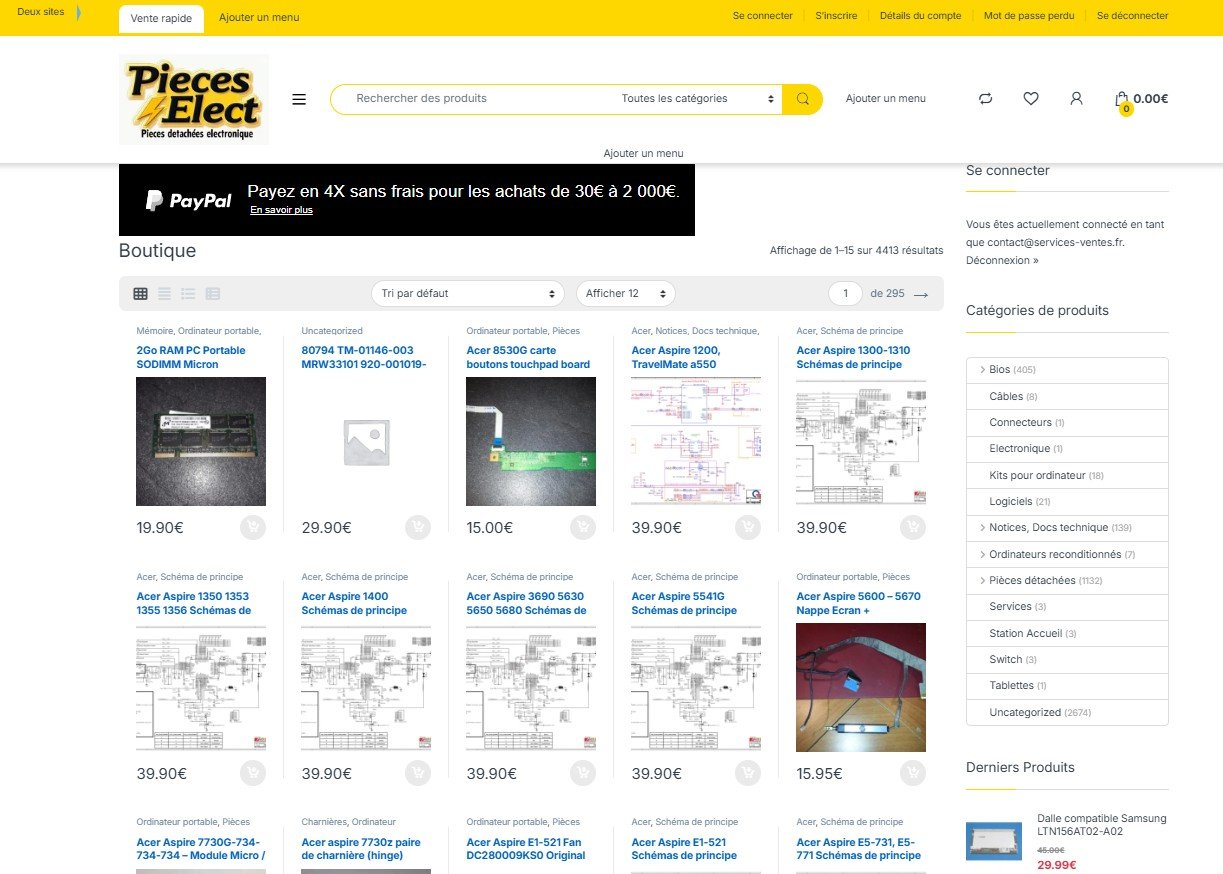The image size is (1223, 874).
Task: Click Se connecter in top bar
Action: pyautogui.click(x=763, y=16)
